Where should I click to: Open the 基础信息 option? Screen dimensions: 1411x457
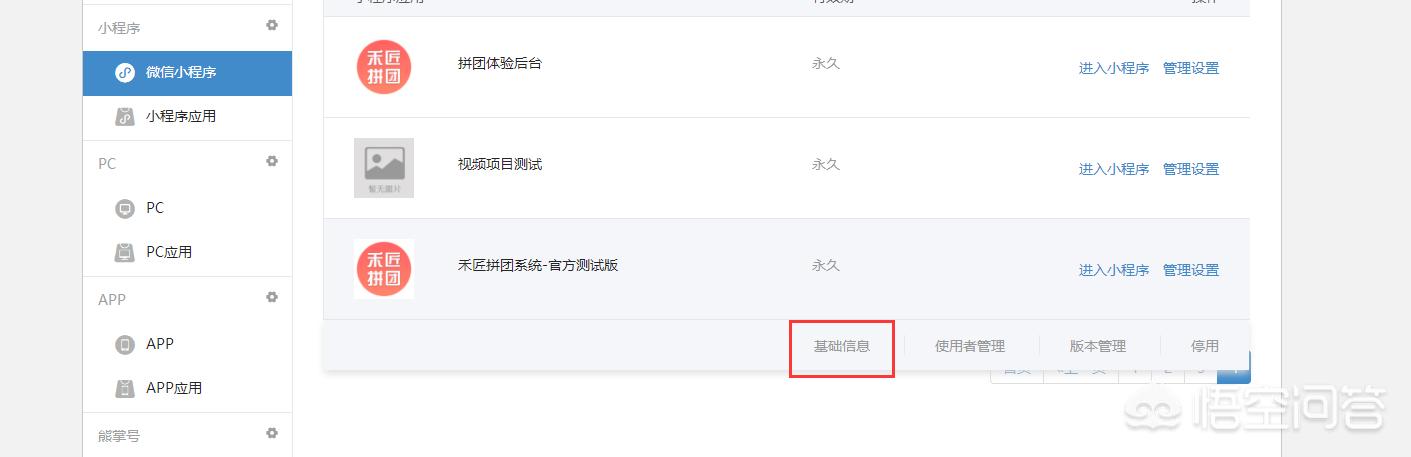pos(842,347)
